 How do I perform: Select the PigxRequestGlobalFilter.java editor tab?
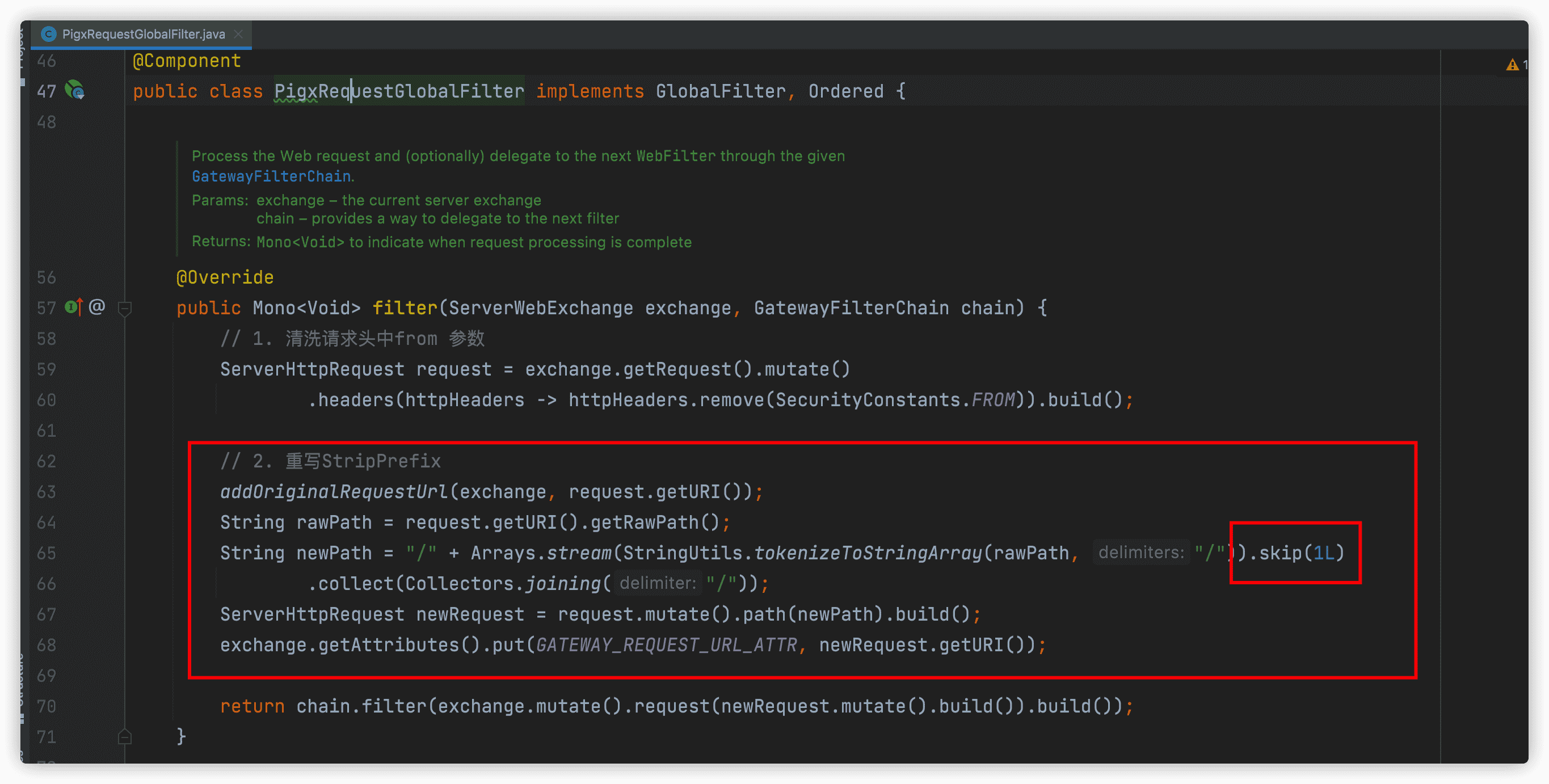click(x=143, y=34)
